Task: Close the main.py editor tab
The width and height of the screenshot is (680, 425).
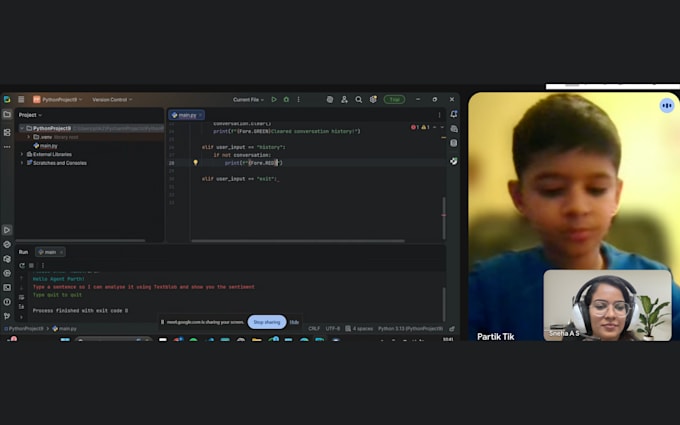Action: point(200,115)
